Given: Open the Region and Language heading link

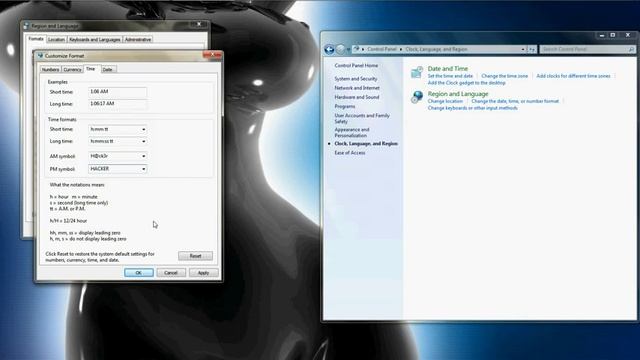Looking at the screenshot, I should pos(458,94).
